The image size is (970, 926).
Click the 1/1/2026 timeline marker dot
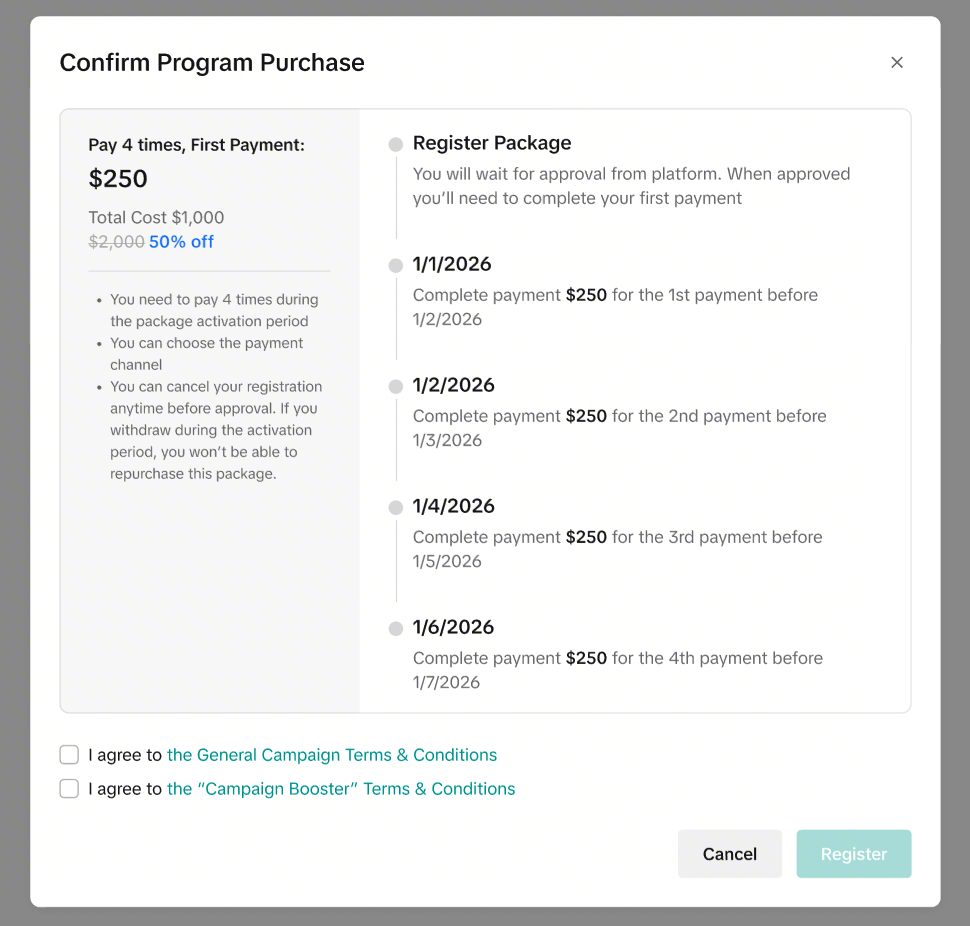(x=396, y=265)
